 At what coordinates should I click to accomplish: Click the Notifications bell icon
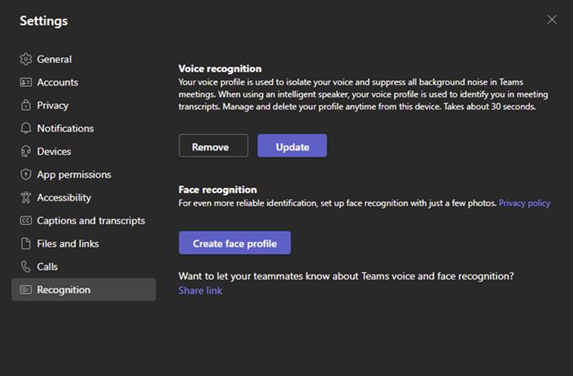26,128
